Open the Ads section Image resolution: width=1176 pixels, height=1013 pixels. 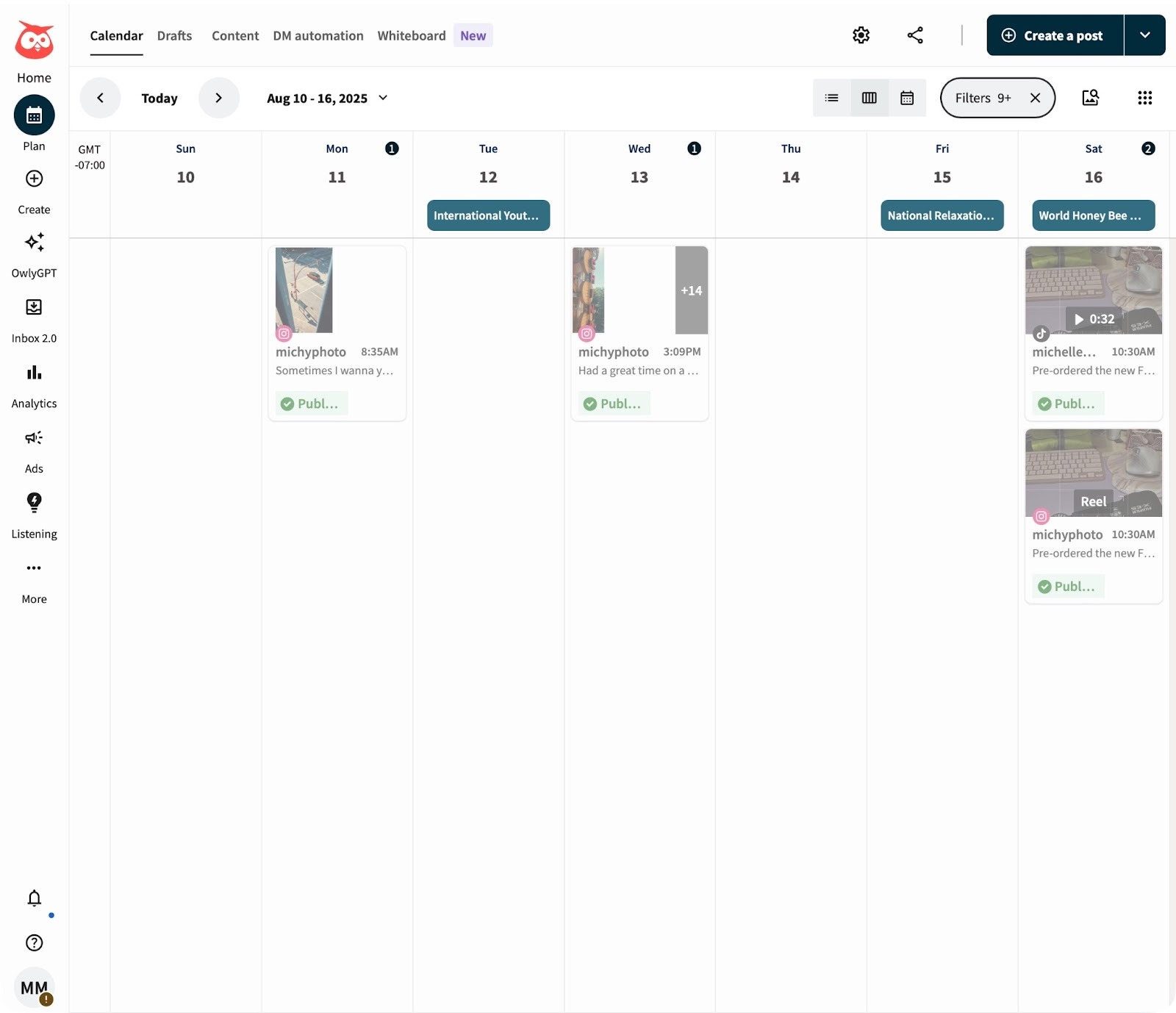34,450
